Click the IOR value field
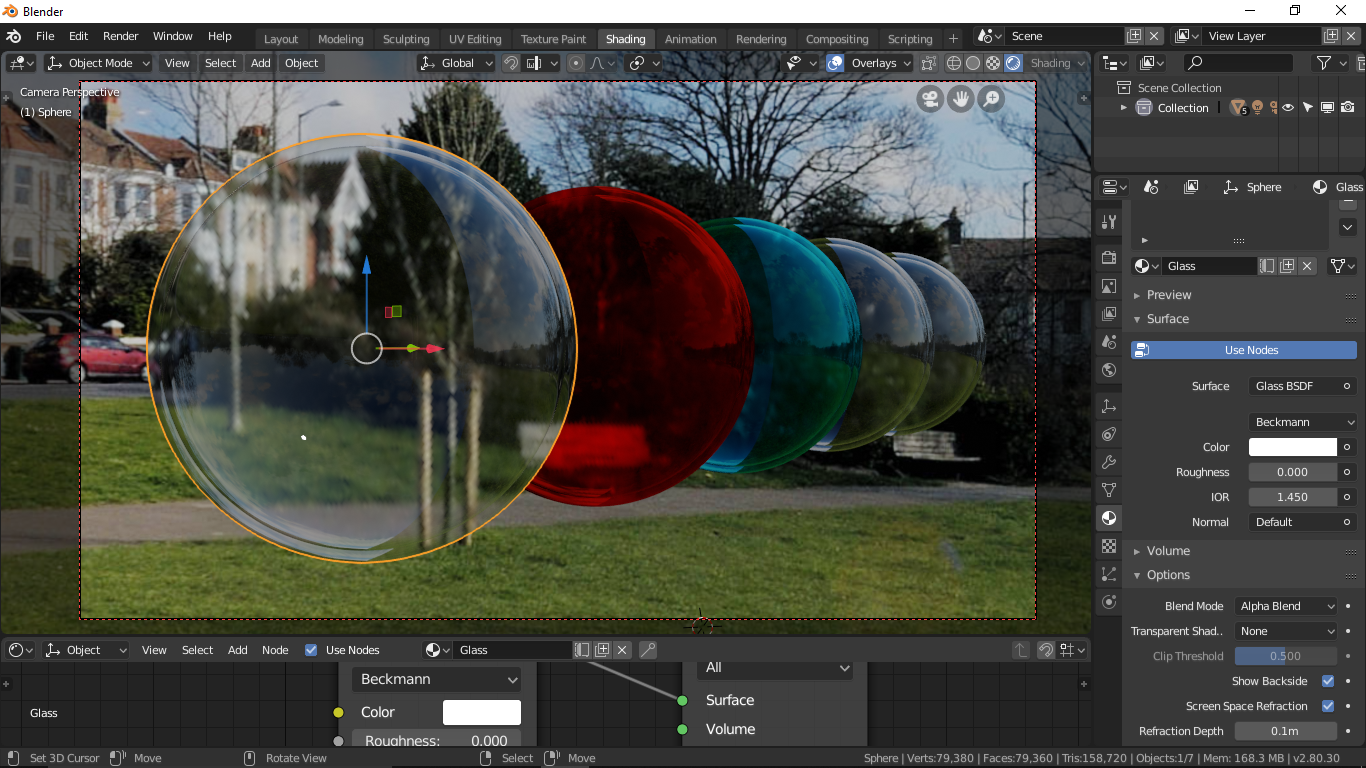 click(x=1293, y=497)
